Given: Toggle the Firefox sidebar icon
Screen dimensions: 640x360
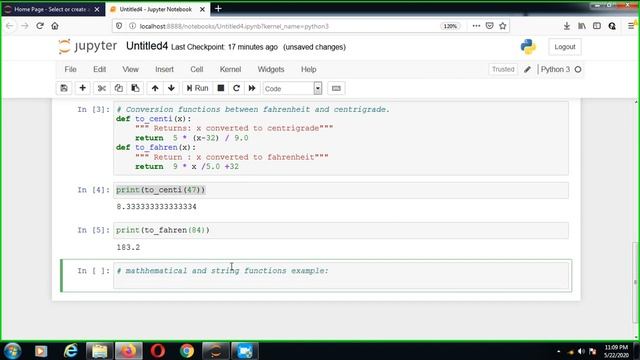Looking at the screenshot, I should point(597,26).
